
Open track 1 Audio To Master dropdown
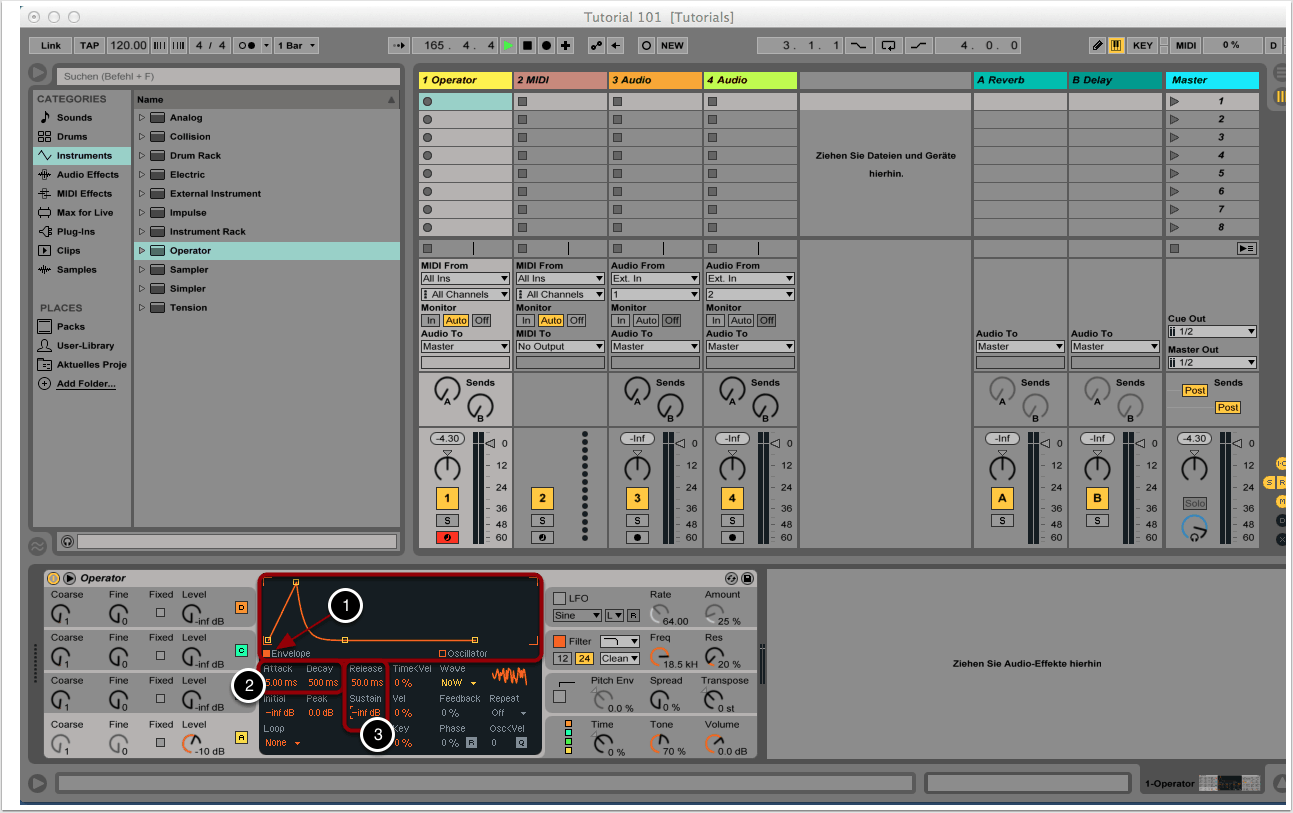465,347
